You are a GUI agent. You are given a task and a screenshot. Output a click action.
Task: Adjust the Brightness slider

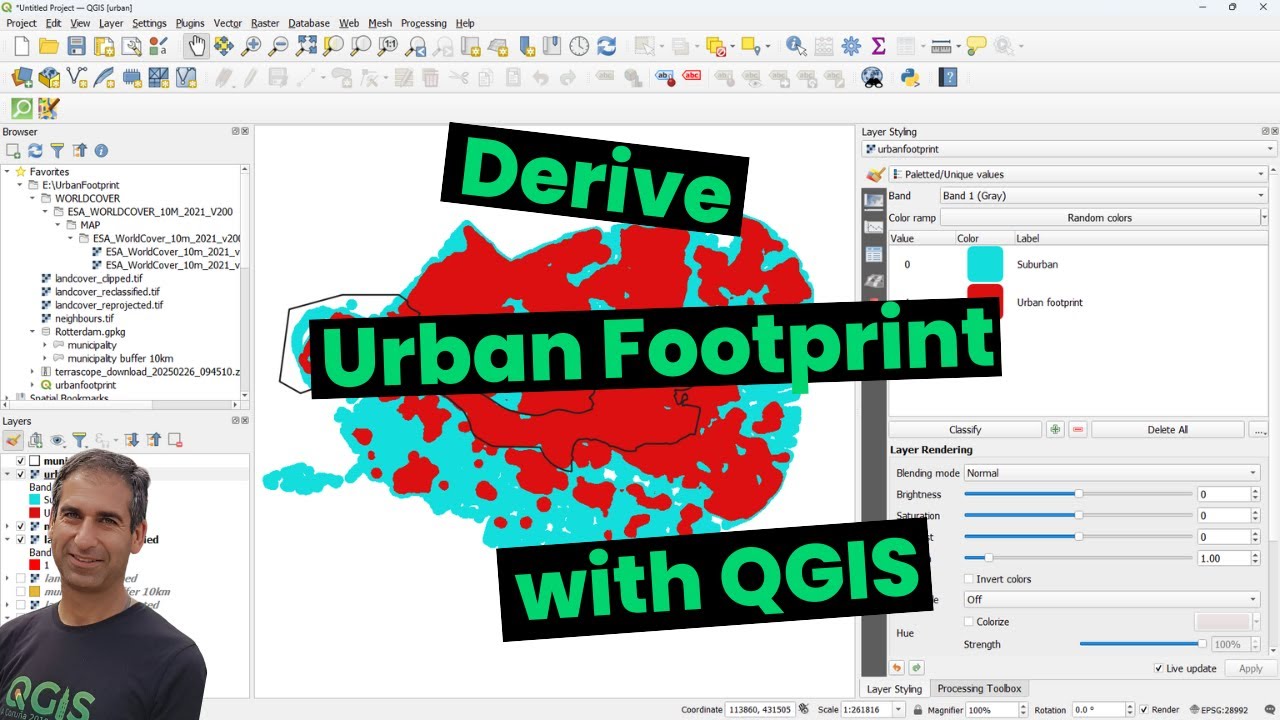click(x=1078, y=494)
